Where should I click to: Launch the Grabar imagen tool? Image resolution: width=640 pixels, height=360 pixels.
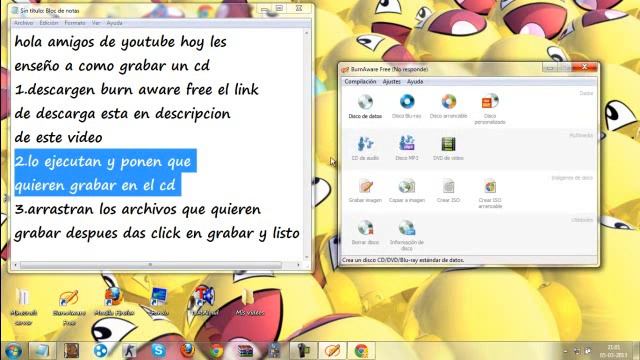tap(365, 191)
